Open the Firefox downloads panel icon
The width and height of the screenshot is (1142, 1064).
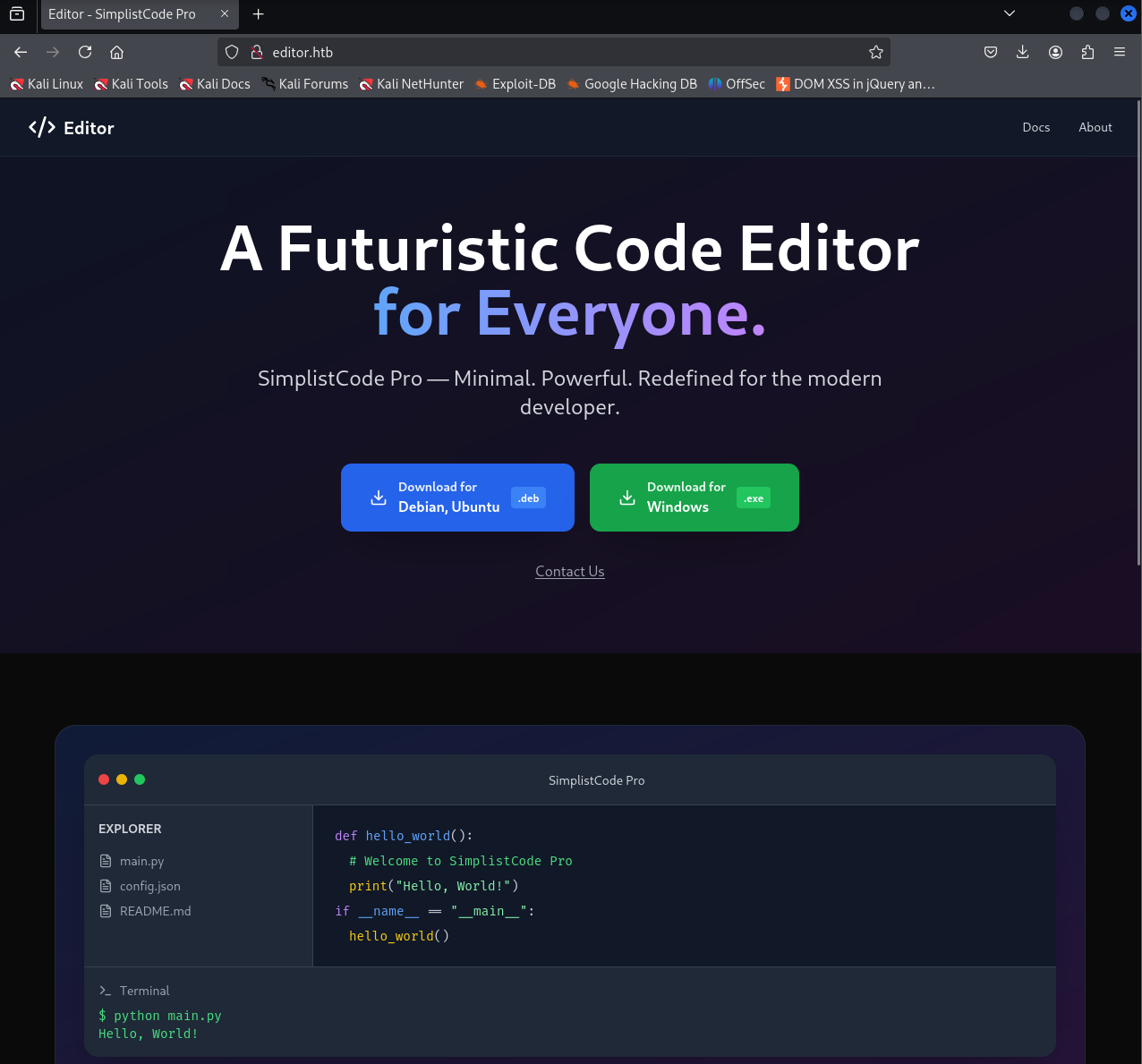pos(1023,52)
